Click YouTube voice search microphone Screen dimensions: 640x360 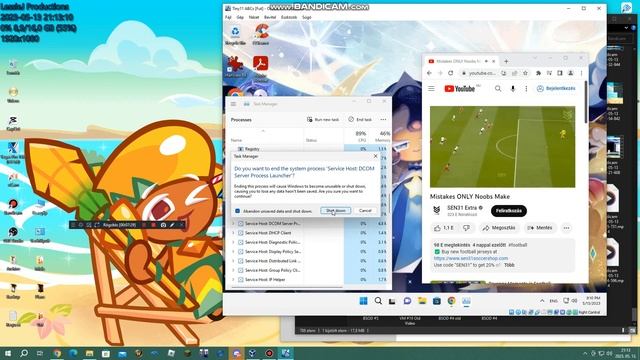(513, 89)
